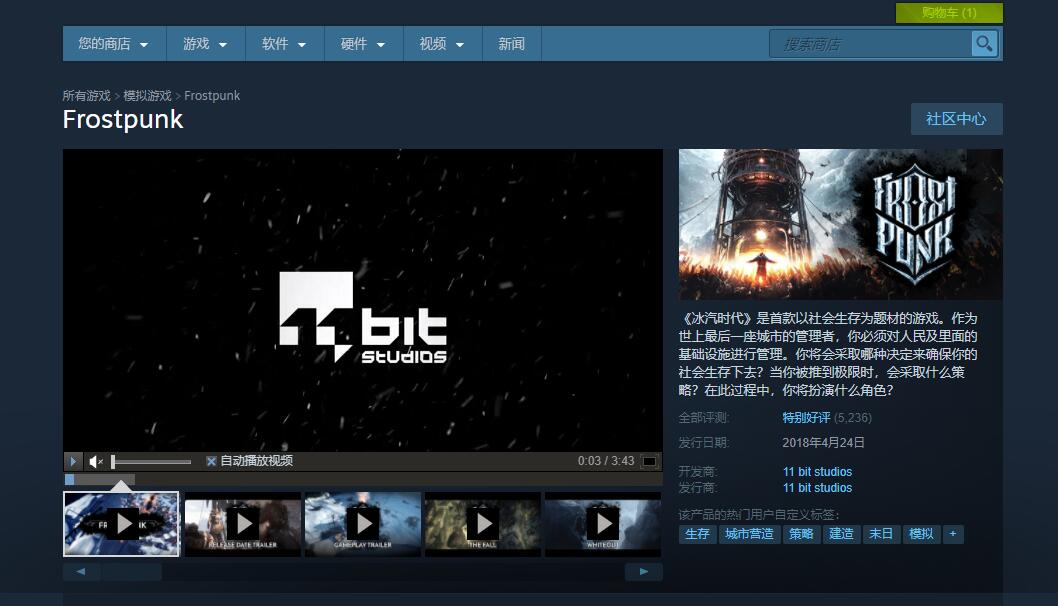
Task: Expand the 游戏 dropdown menu
Action: pyautogui.click(x=206, y=44)
